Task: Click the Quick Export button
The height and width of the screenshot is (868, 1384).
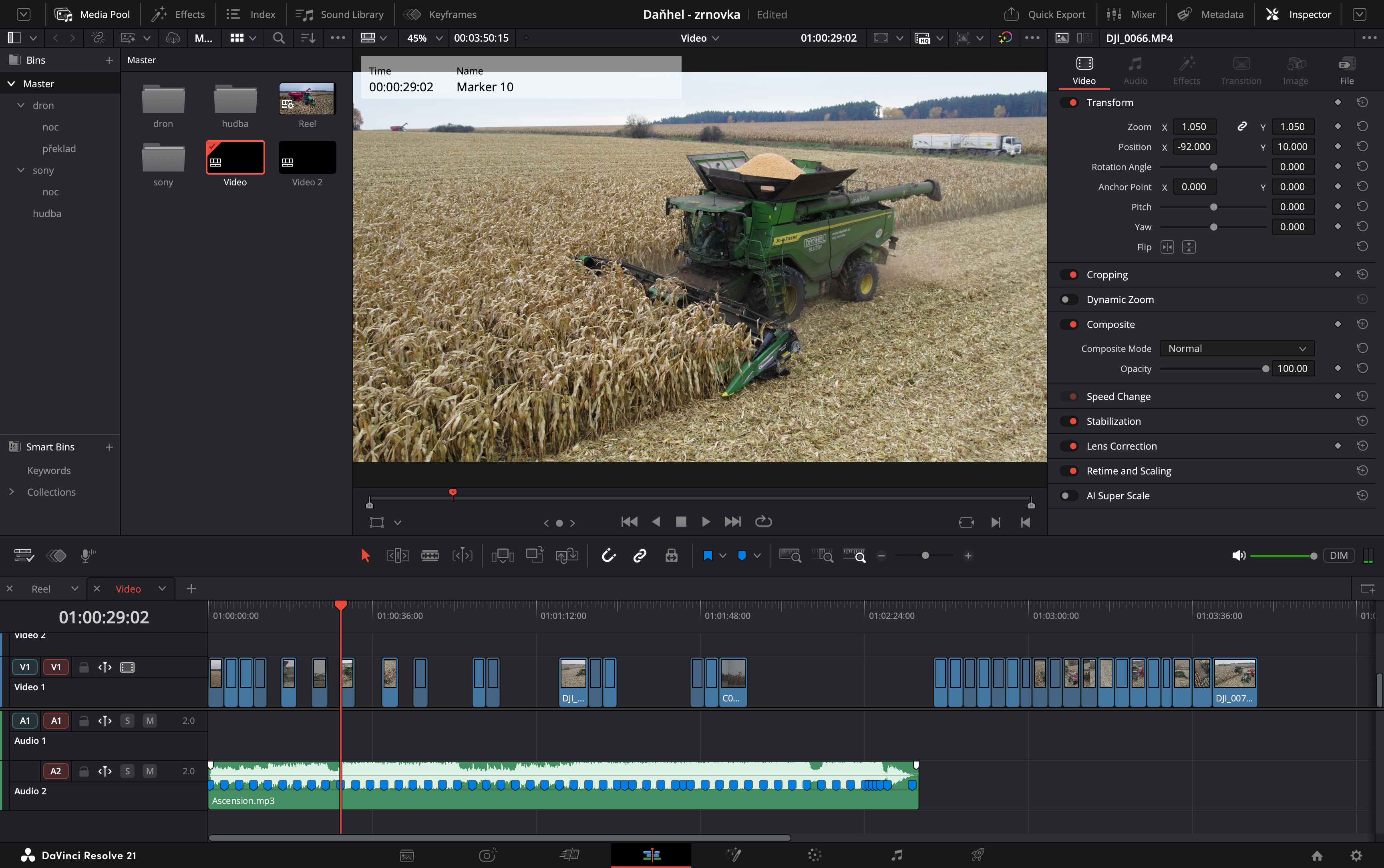Action: point(1045,14)
